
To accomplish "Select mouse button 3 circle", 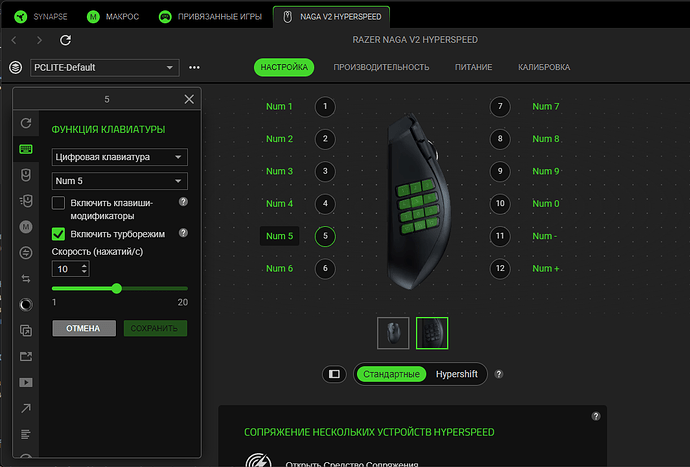I will [x=325, y=171].
